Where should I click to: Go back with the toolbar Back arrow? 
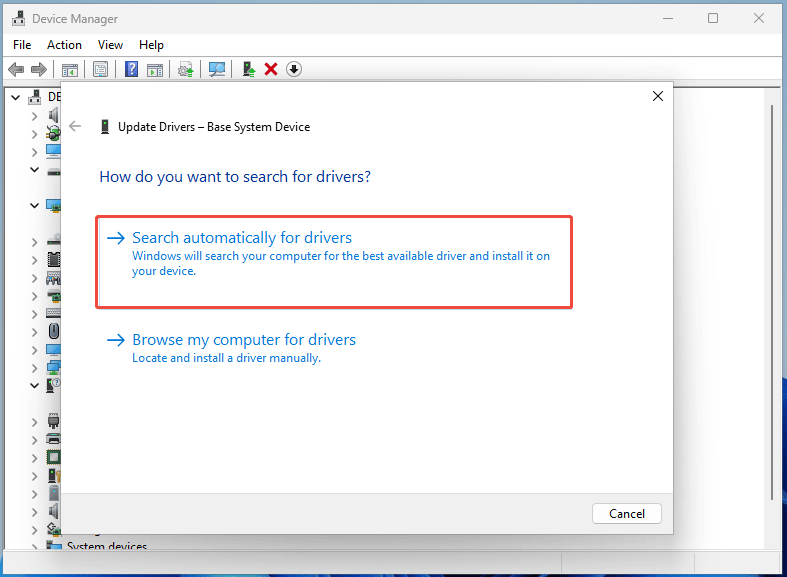point(16,69)
